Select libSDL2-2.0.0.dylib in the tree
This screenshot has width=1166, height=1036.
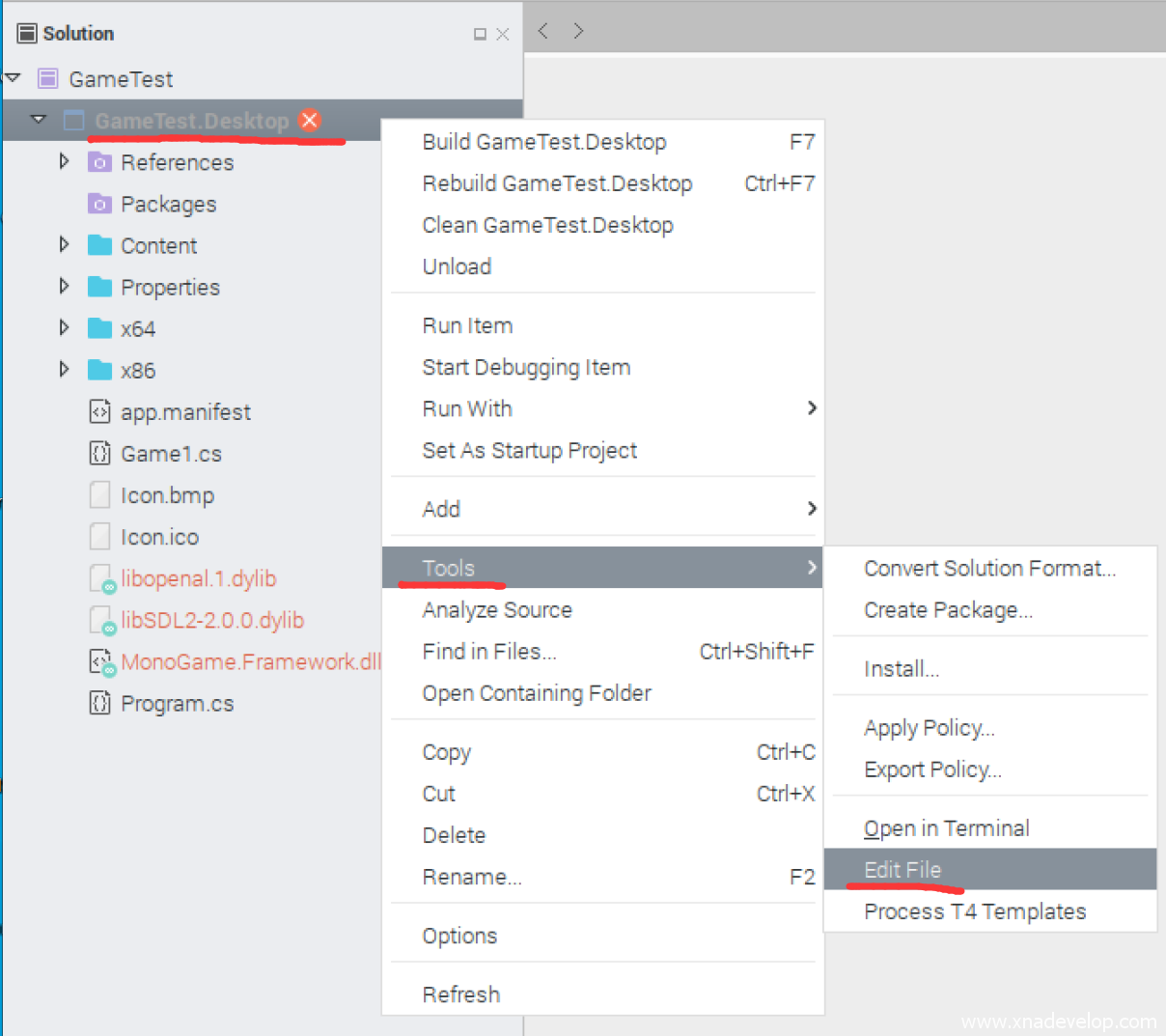[x=211, y=620]
